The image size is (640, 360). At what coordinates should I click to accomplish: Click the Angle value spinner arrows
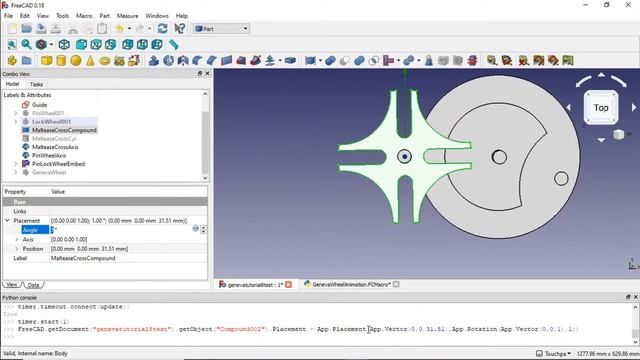(x=203, y=230)
